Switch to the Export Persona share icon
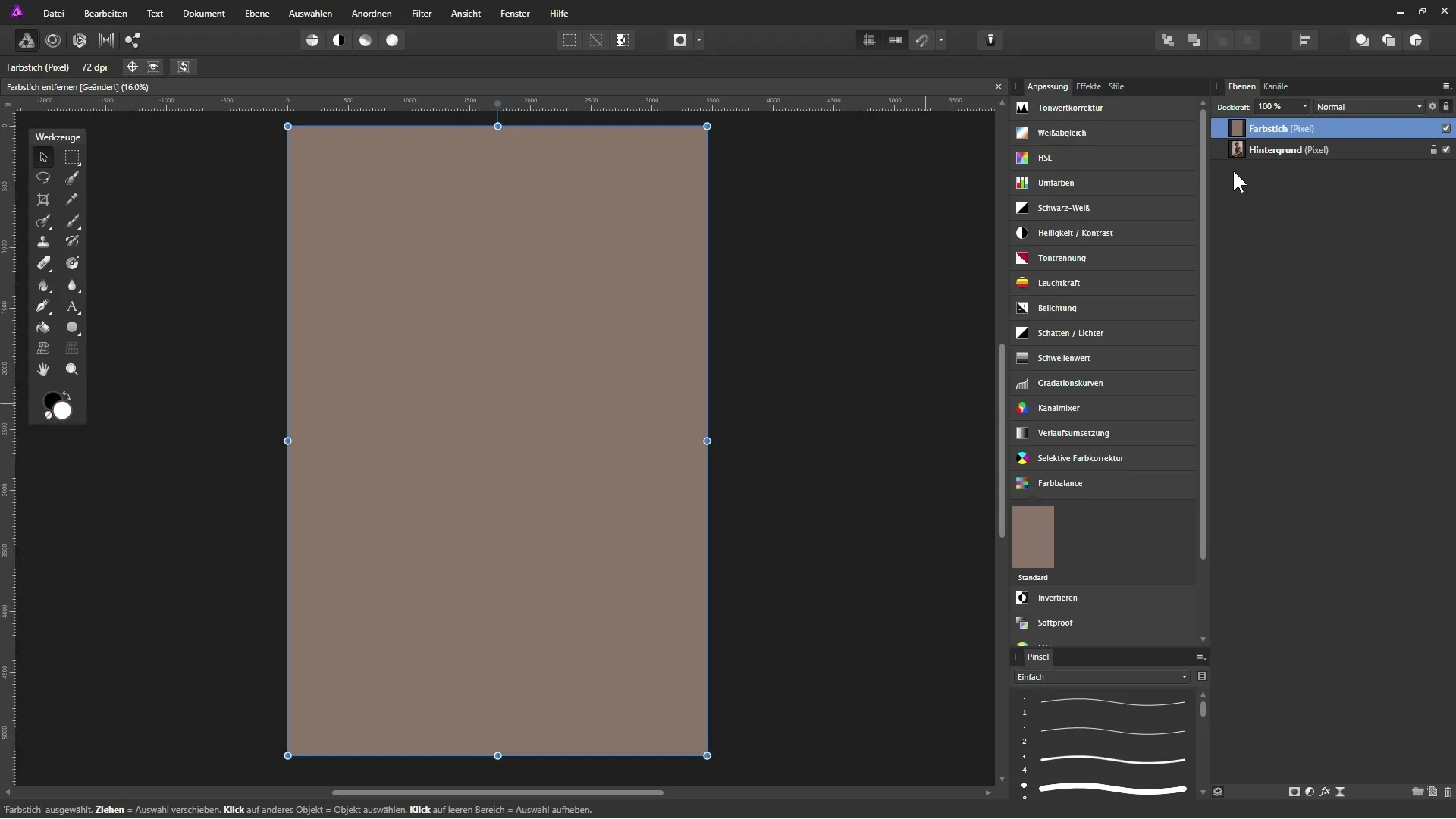Screen dimensions: 1456x819 point(133,40)
